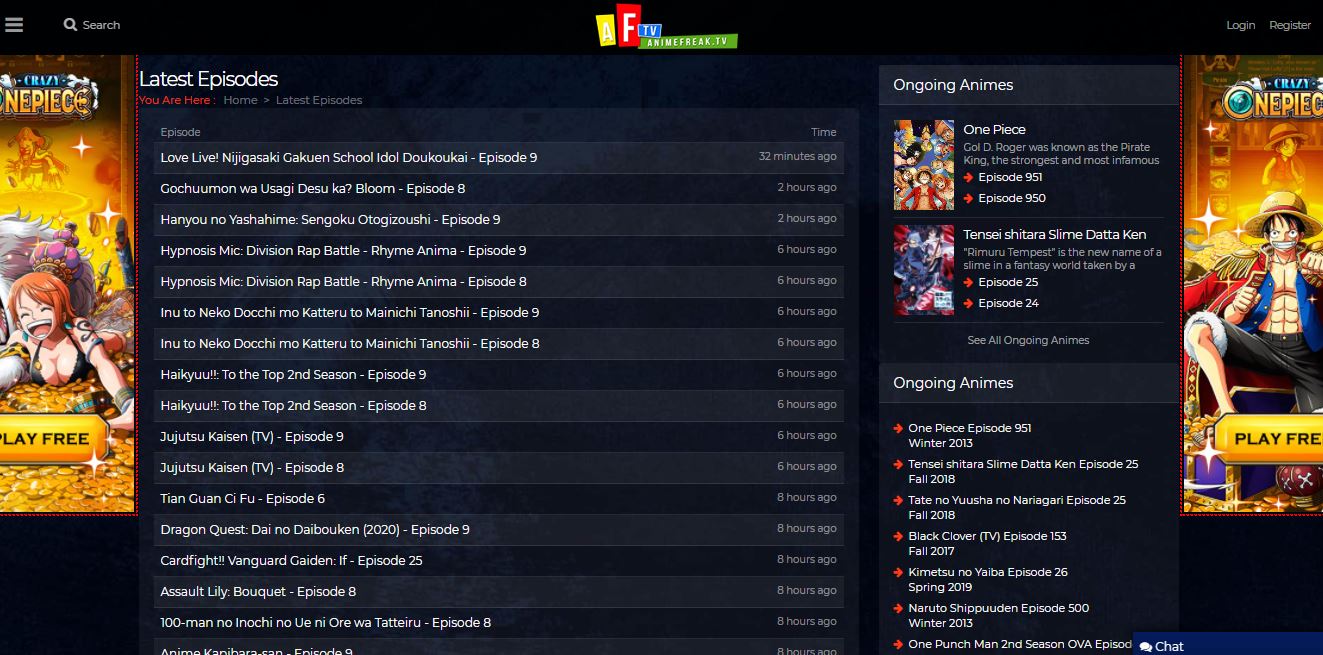Open Tate no Yuusha no Nariagari Episode 25
This screenshot has width=1323, height=655.
coord(1017,500)
